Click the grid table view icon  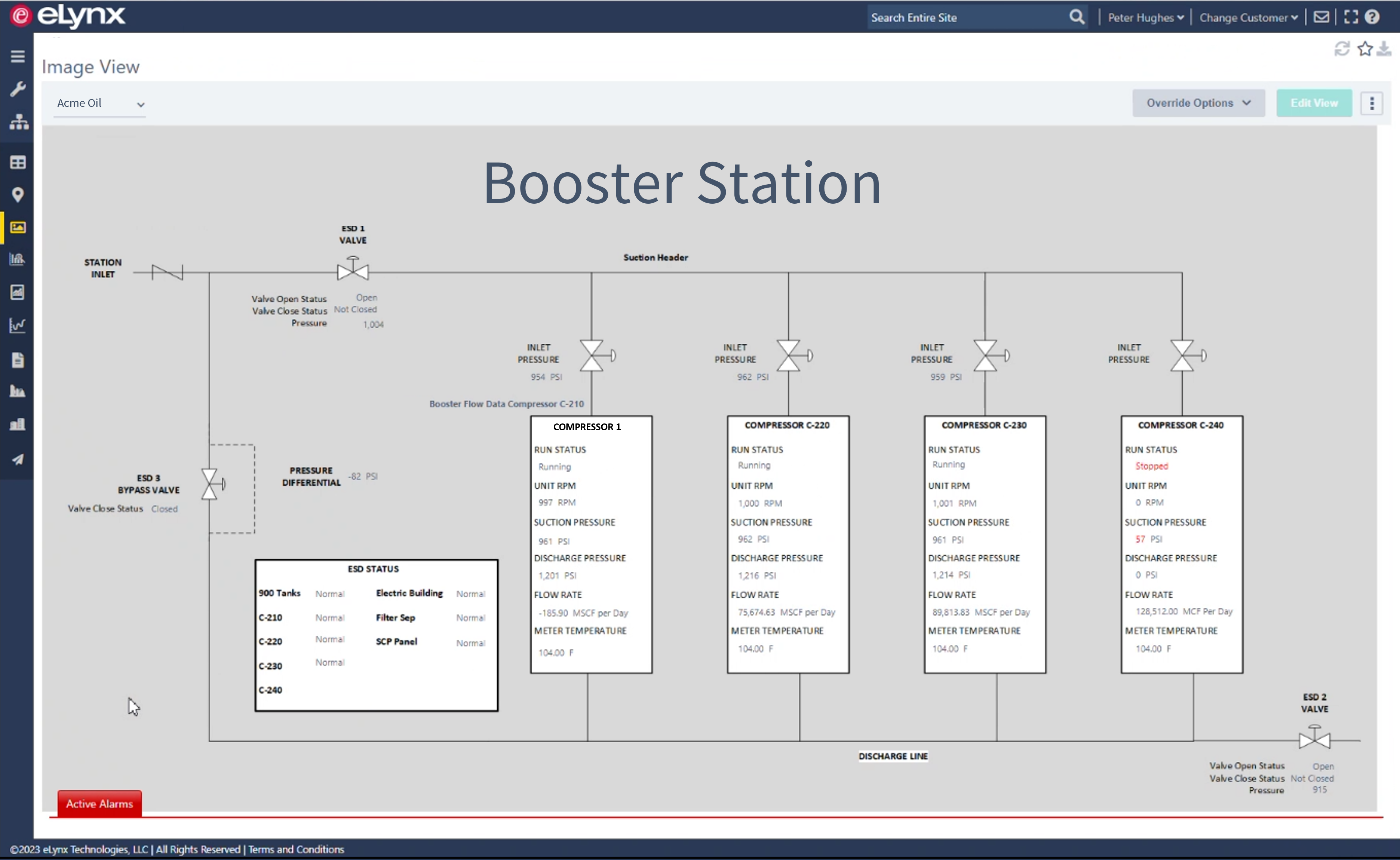[18, 163]
